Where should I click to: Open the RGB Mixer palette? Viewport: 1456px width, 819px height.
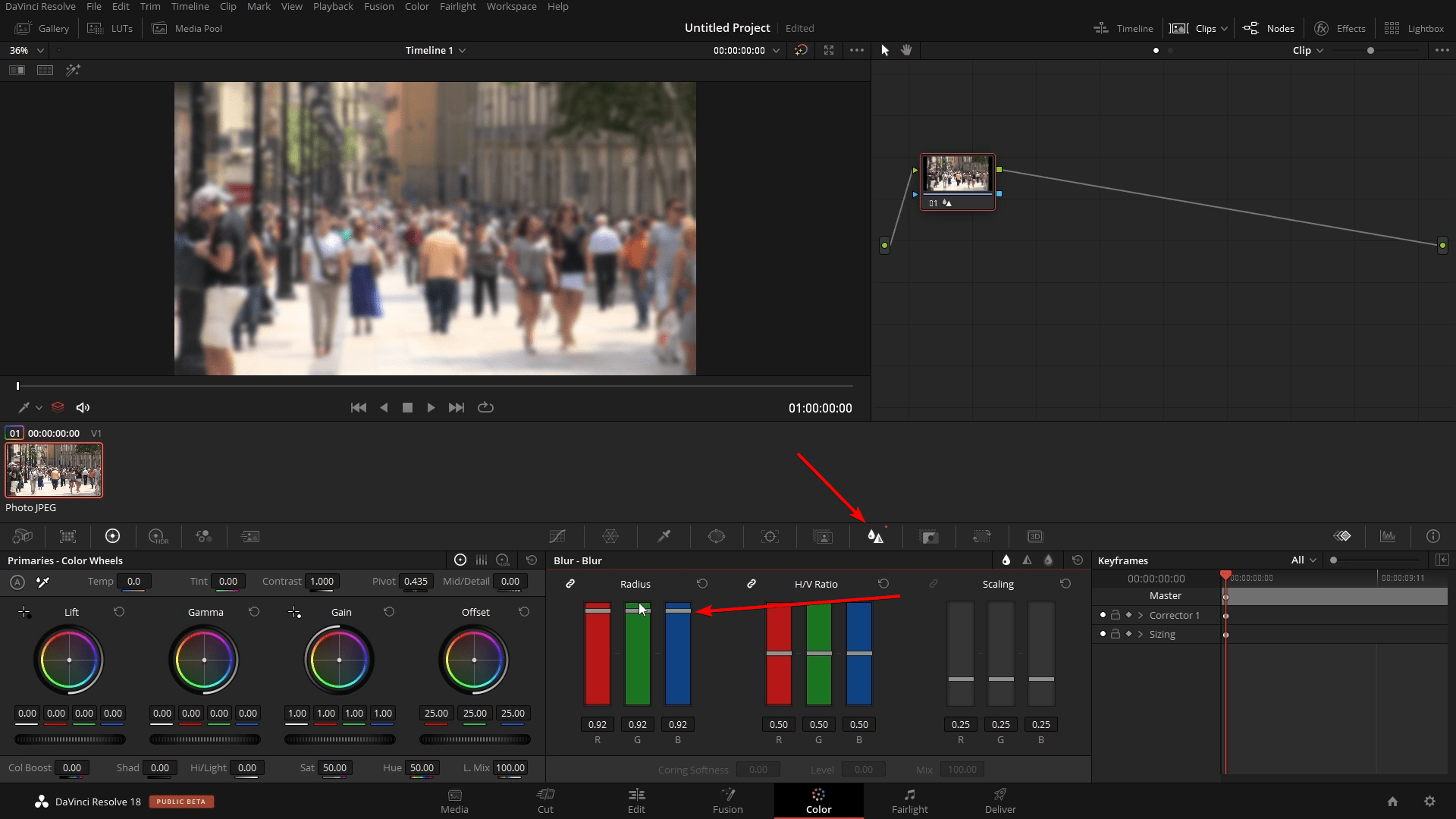[203, 536]
